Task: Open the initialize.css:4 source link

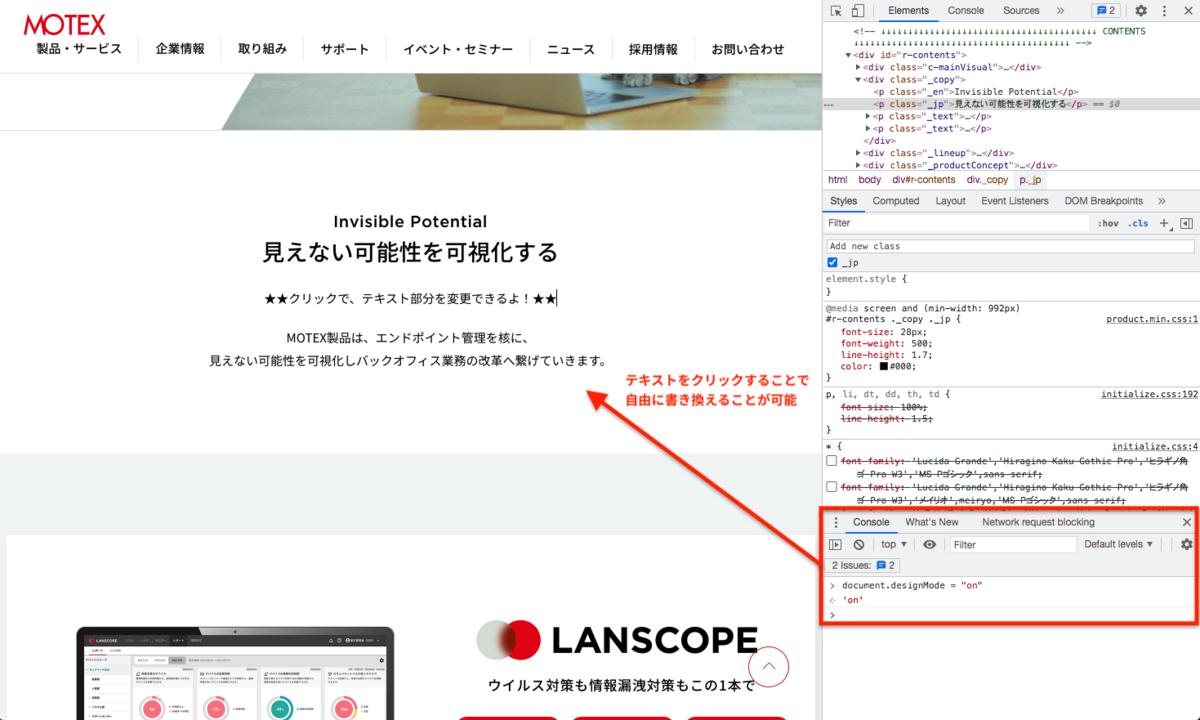Action: 1155,446
